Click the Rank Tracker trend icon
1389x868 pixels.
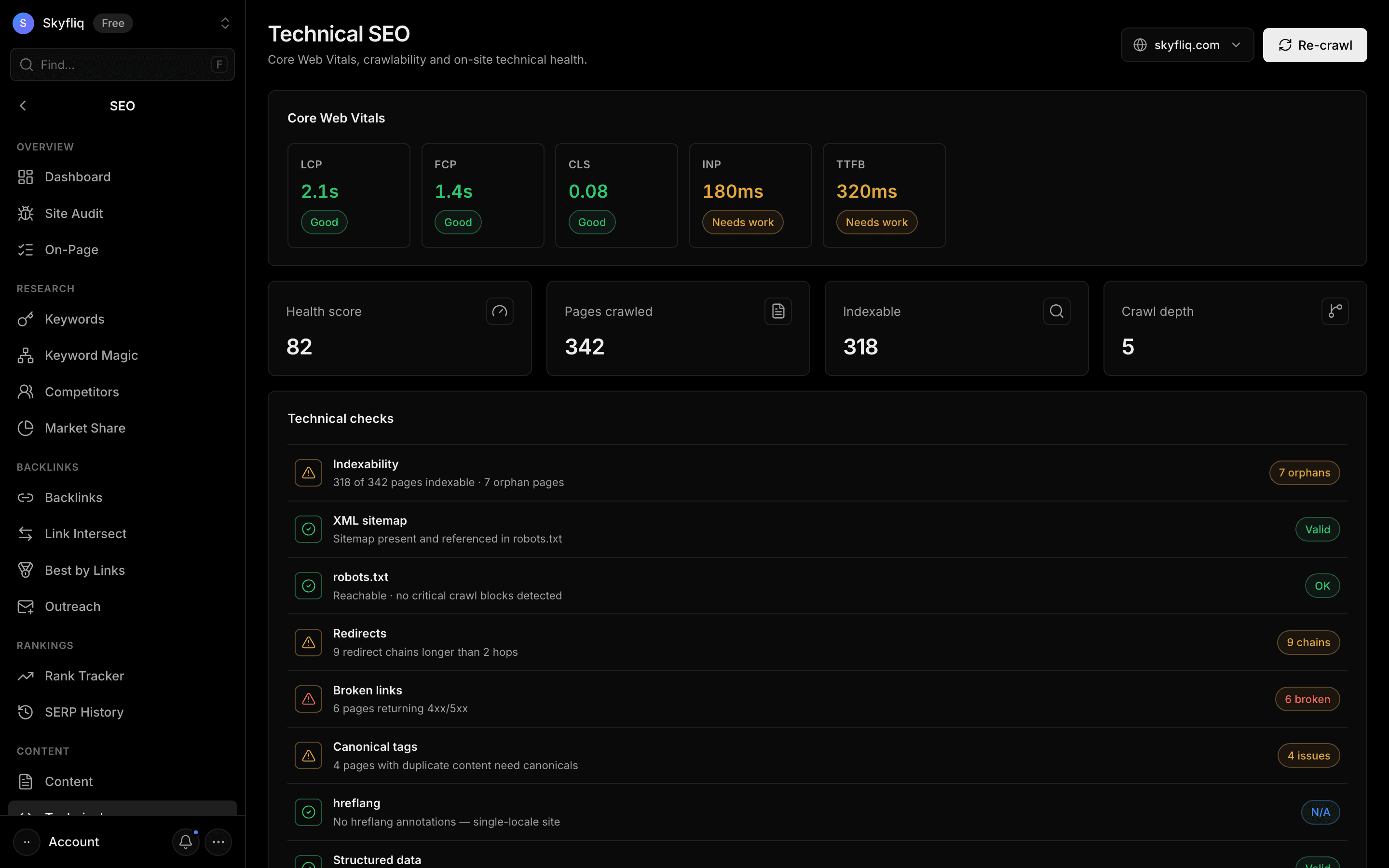click(x=25, y=676)
